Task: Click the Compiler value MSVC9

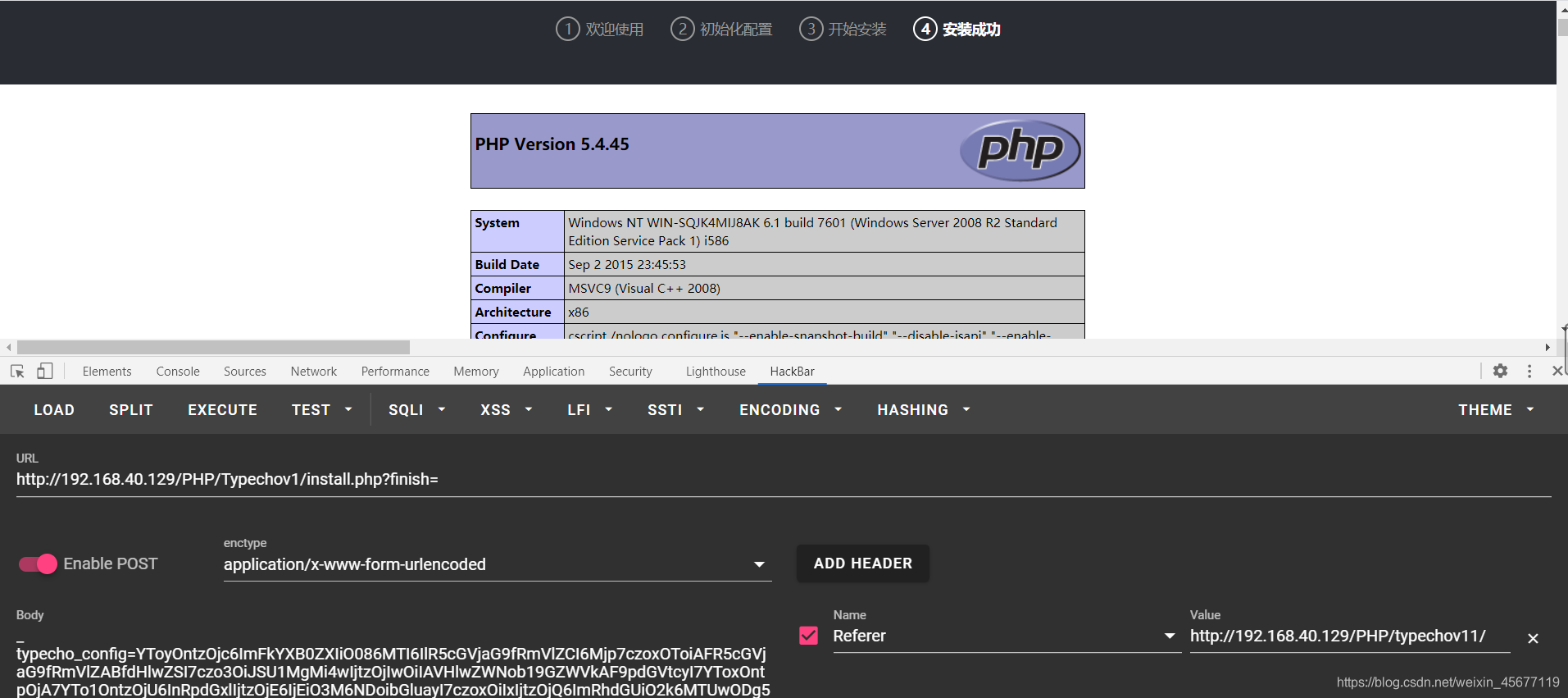Action: click(643, 288)
